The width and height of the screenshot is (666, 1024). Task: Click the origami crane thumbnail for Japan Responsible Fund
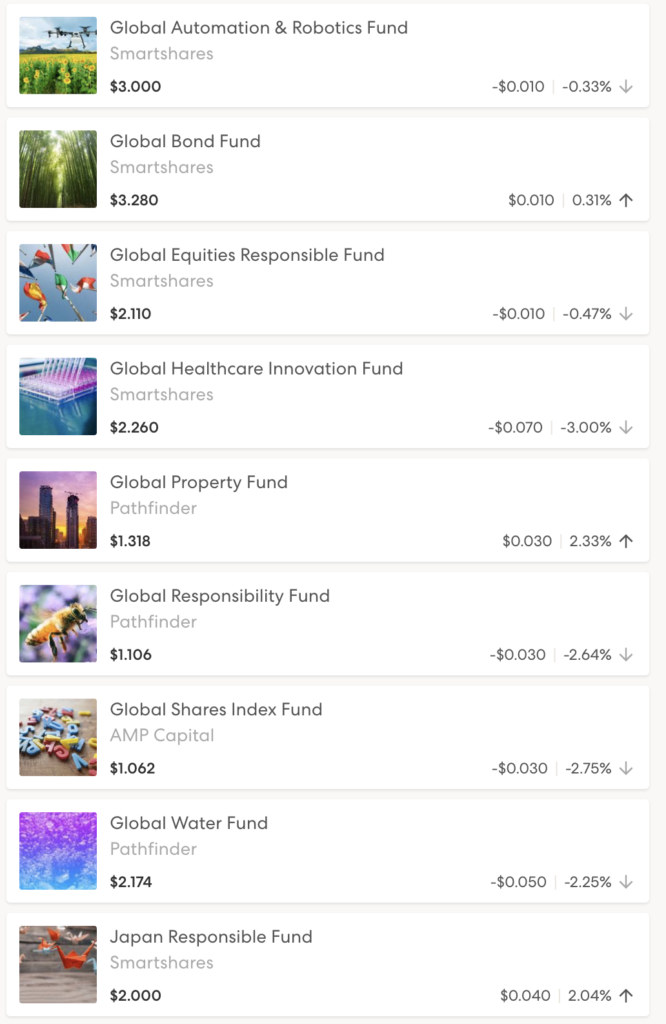pyautogui.click(x=58, y=965)
